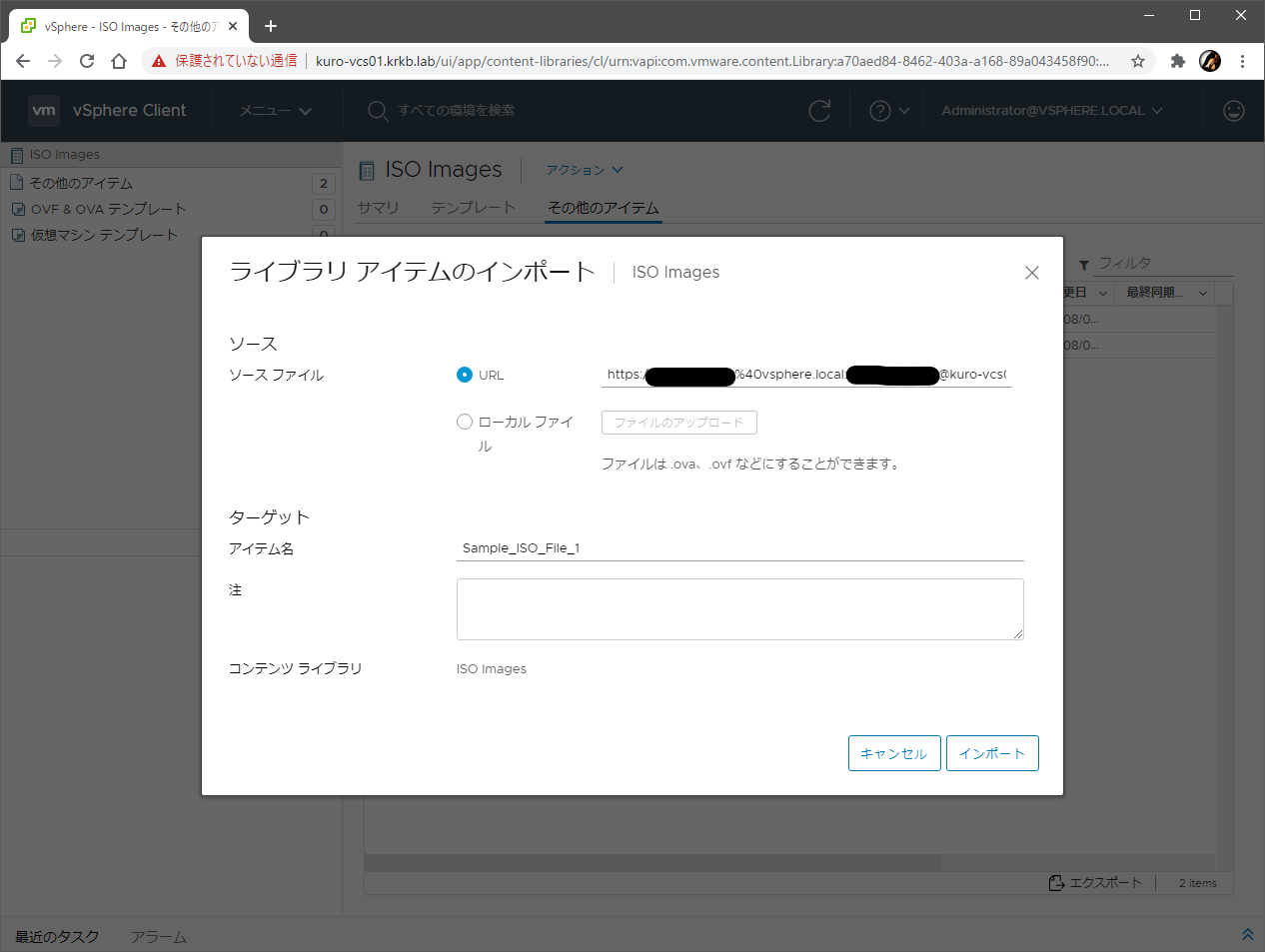The image size is (1265, 952).
Task: Reload the page using browser reload icon
Action: [x=87, y=61]
